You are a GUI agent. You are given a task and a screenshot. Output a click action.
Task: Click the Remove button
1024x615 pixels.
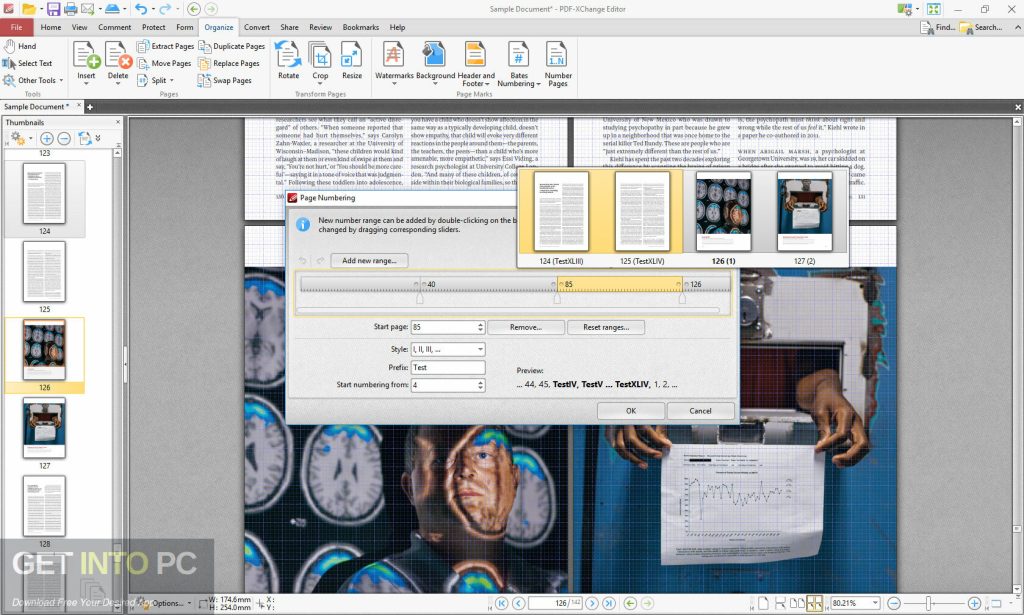(x=526, y=327)
